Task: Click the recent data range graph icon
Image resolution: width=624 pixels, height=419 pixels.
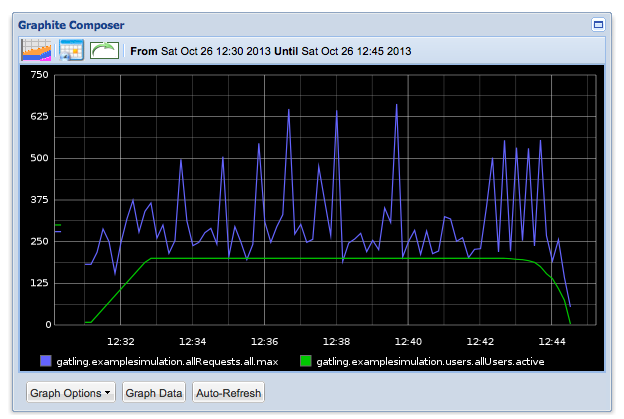Action: (36, 50)
